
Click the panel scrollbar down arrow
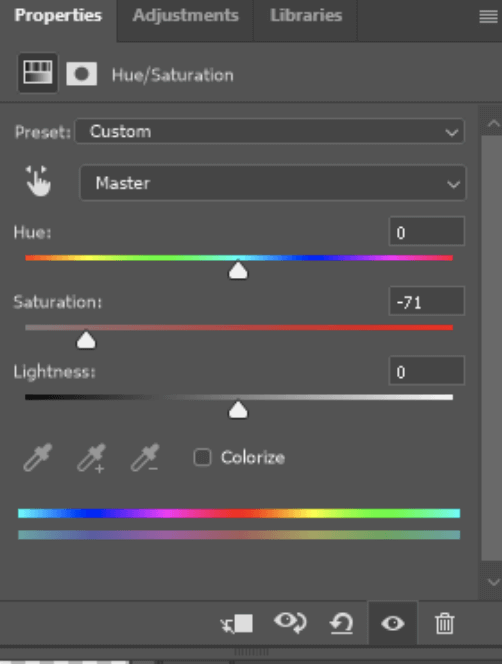(493, 582)
